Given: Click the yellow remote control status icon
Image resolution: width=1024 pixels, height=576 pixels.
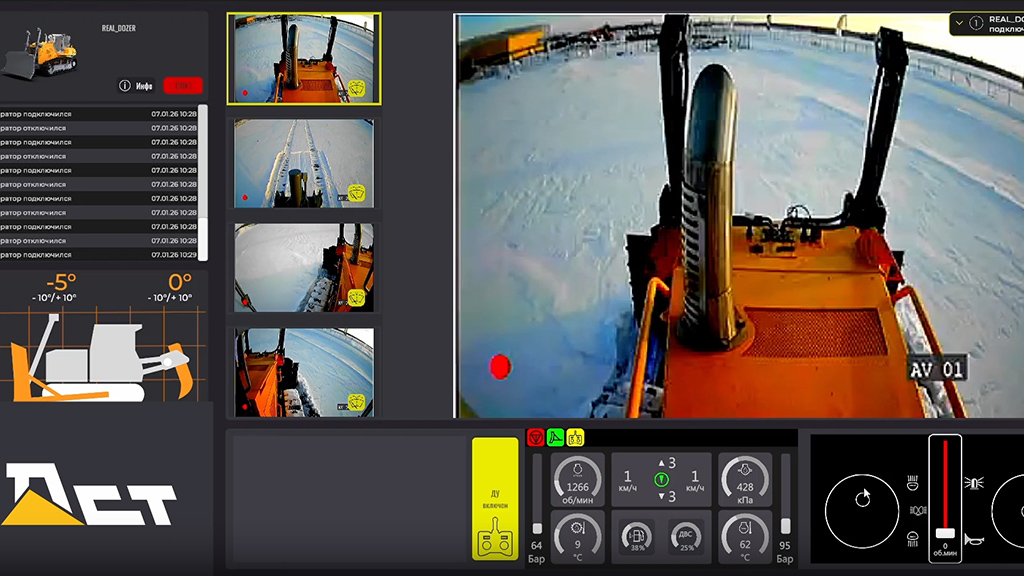Looking at the screenshot, I should click(x=575, y=437).
